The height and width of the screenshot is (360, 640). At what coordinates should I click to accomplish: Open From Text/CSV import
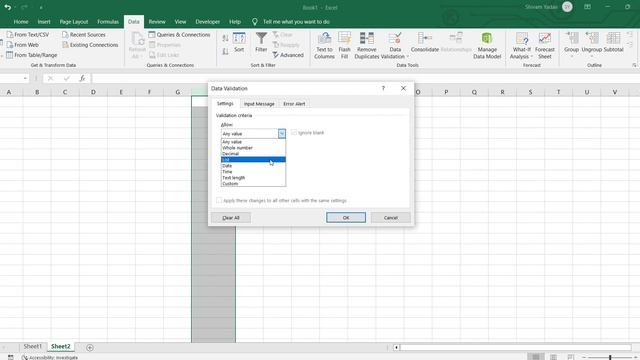[27, 35]
